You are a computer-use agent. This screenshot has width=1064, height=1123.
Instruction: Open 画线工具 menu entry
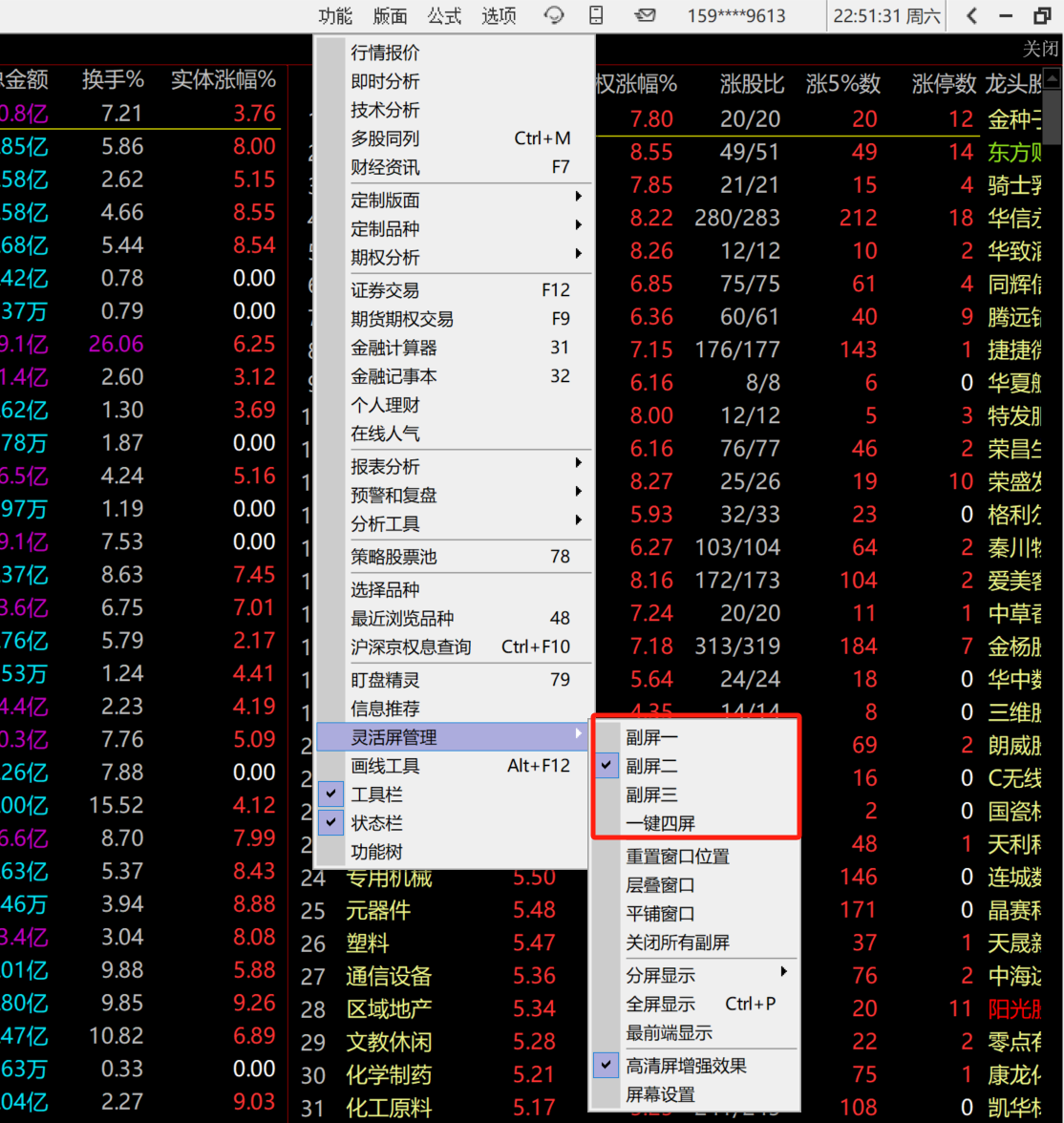coord(453,766)
